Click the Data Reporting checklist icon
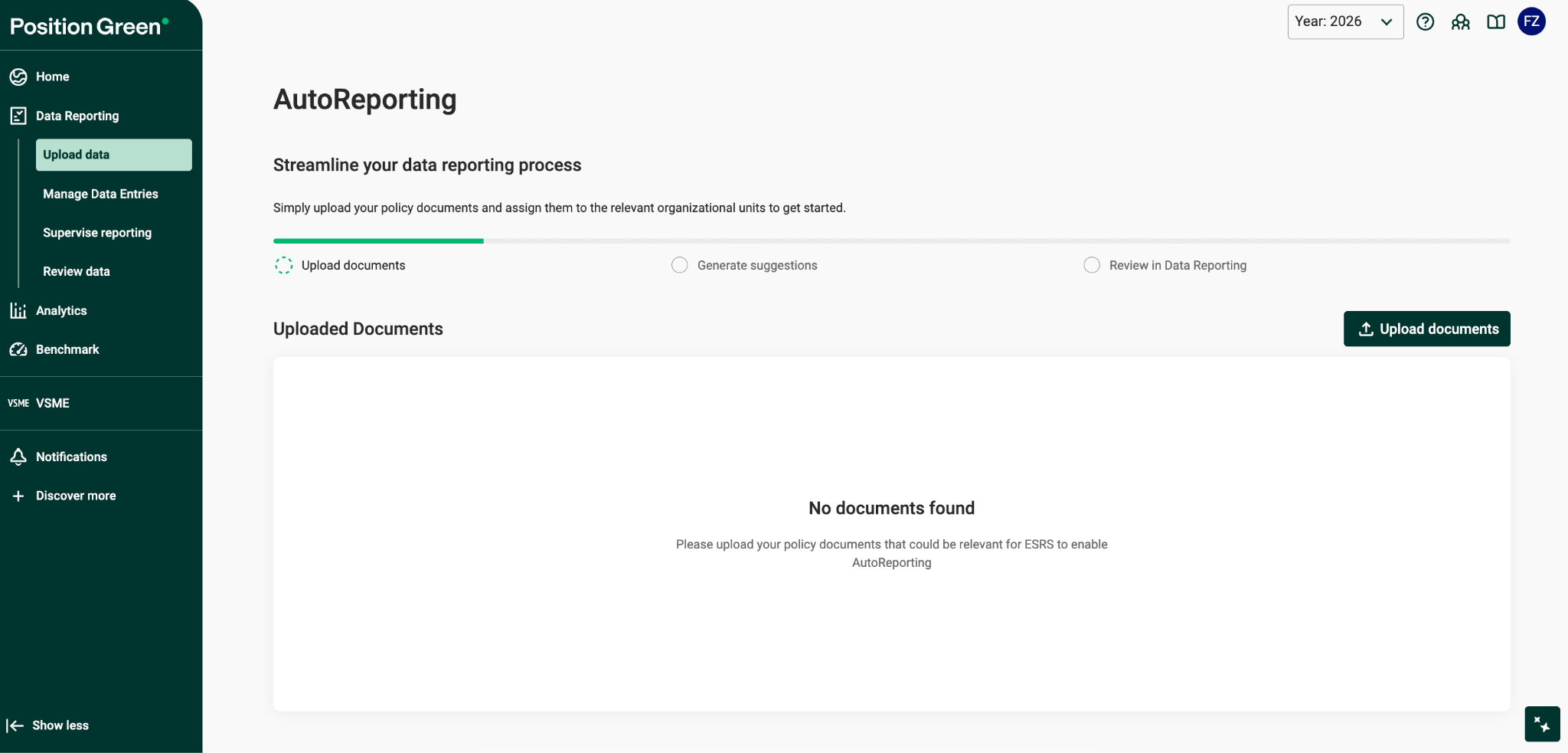The width and height of the screenshot is (1568, 753). click(x=18, y=116)
